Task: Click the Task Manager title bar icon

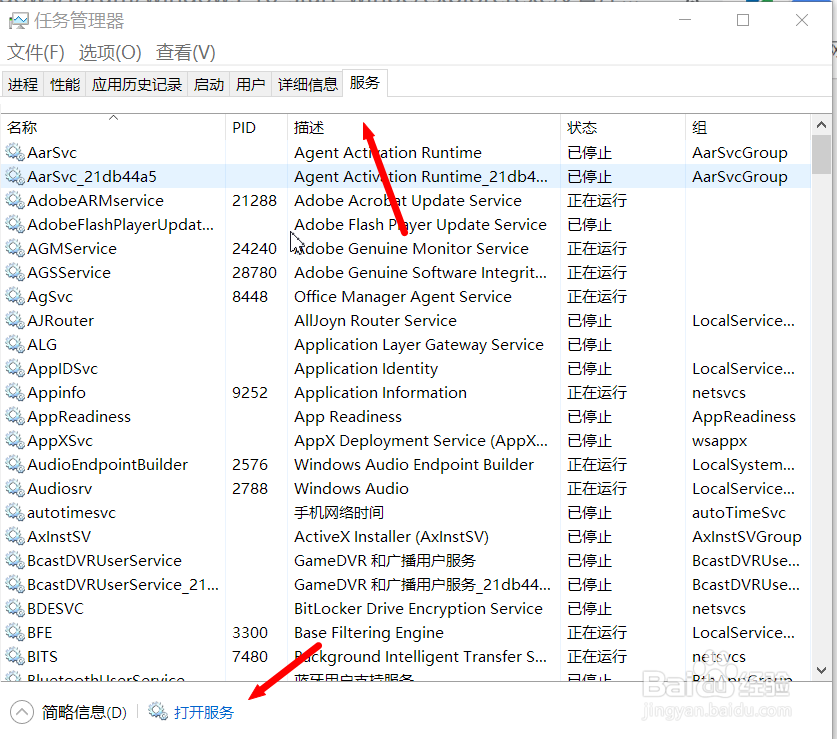Action: click(19, 21)
